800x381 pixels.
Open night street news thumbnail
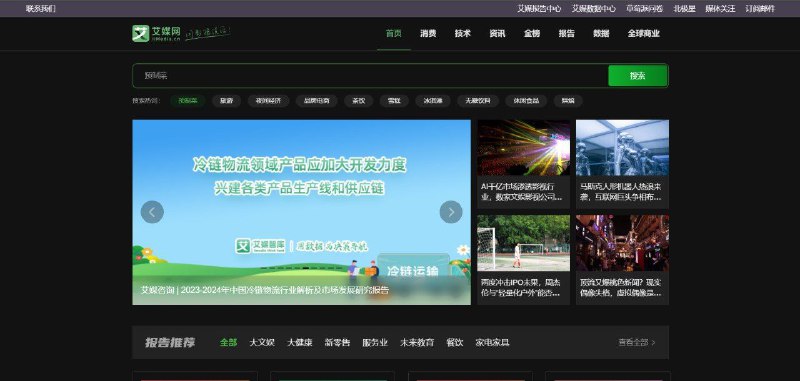pos(622,243)
